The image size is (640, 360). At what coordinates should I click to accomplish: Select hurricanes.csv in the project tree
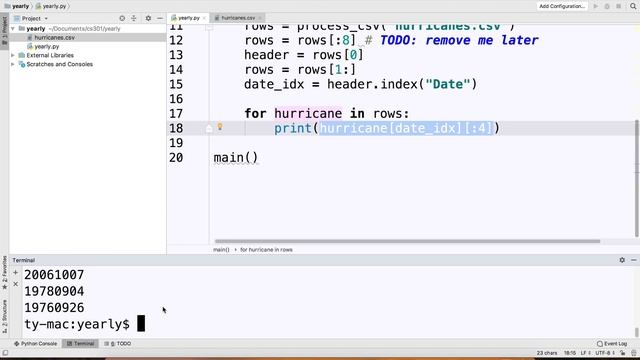pyautogui.click(x=54, y=38)
